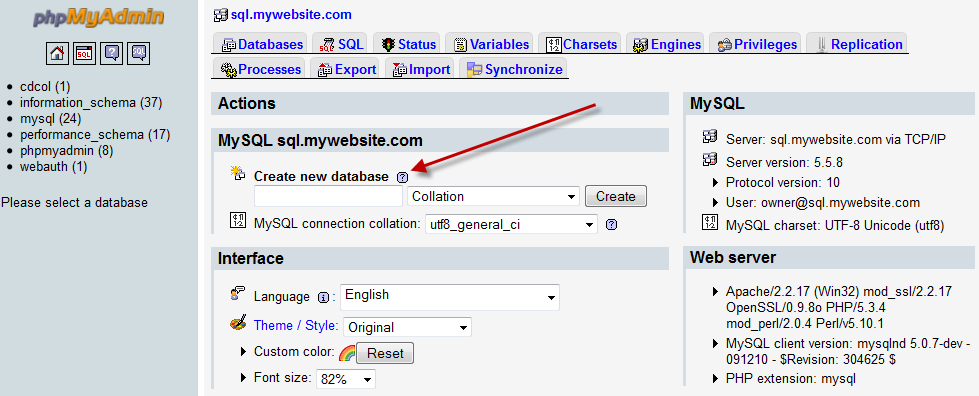Click the Theme / Style link
979x396 pixels.
click(x=295, y=325)
